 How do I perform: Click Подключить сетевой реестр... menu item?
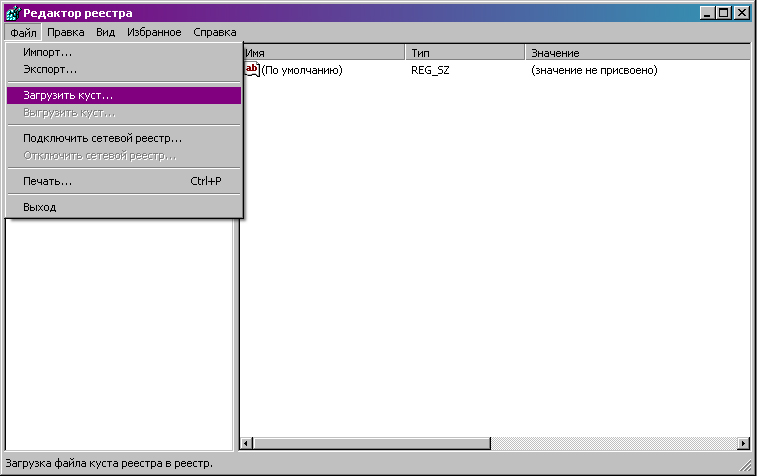pyautogui.click(x=102, y=138)
